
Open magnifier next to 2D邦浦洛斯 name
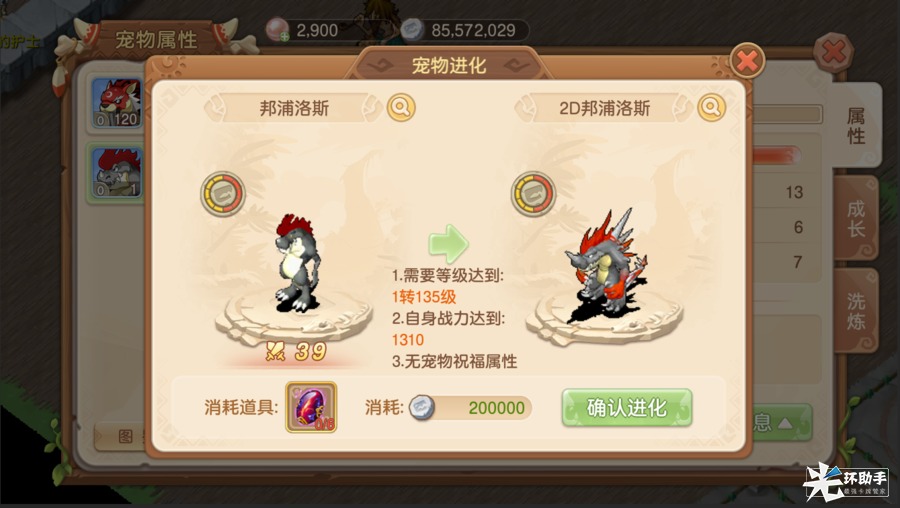(x=711, y=107)
